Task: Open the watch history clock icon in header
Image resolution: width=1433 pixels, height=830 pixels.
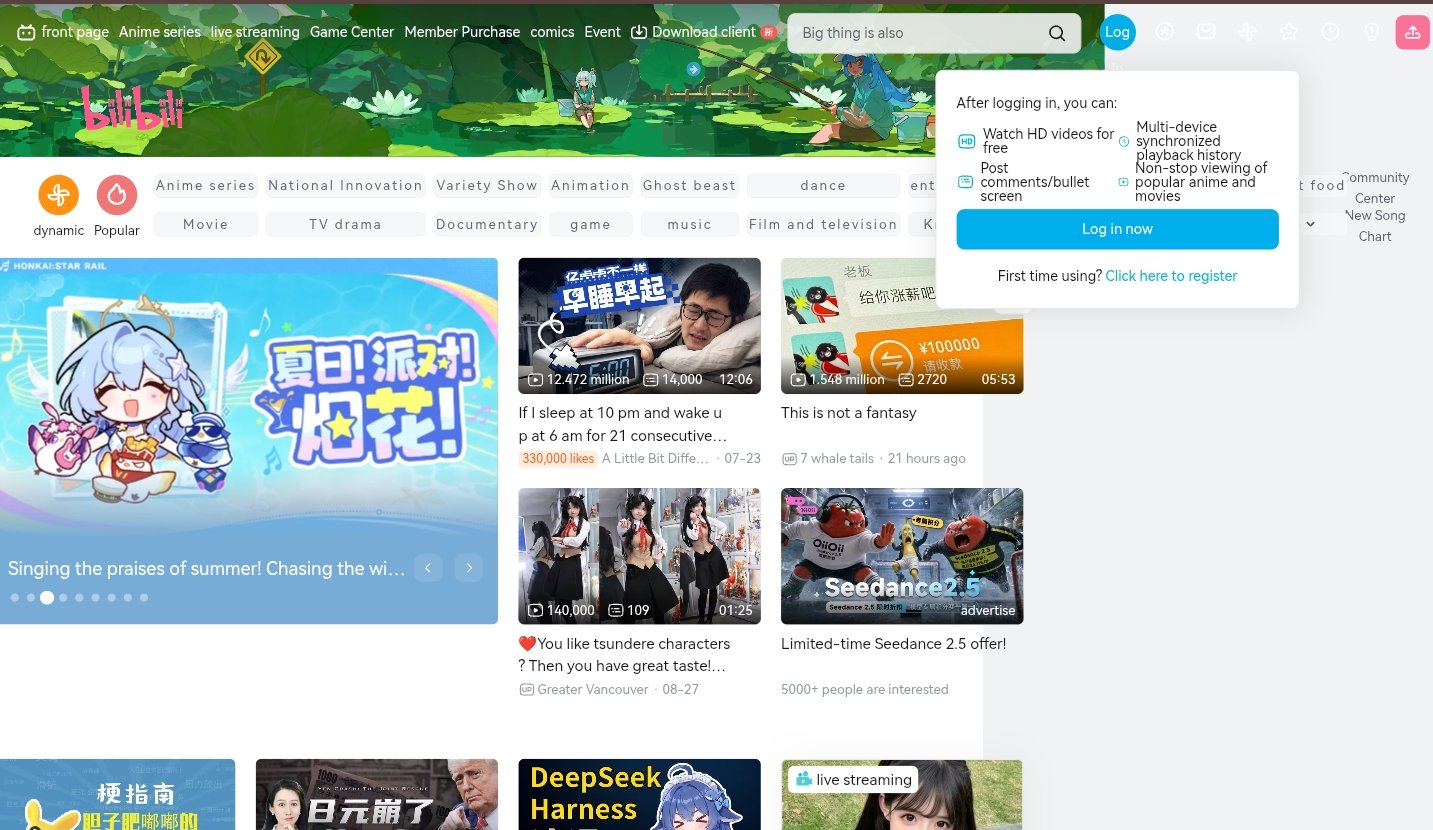Action: click(1330, 32)
